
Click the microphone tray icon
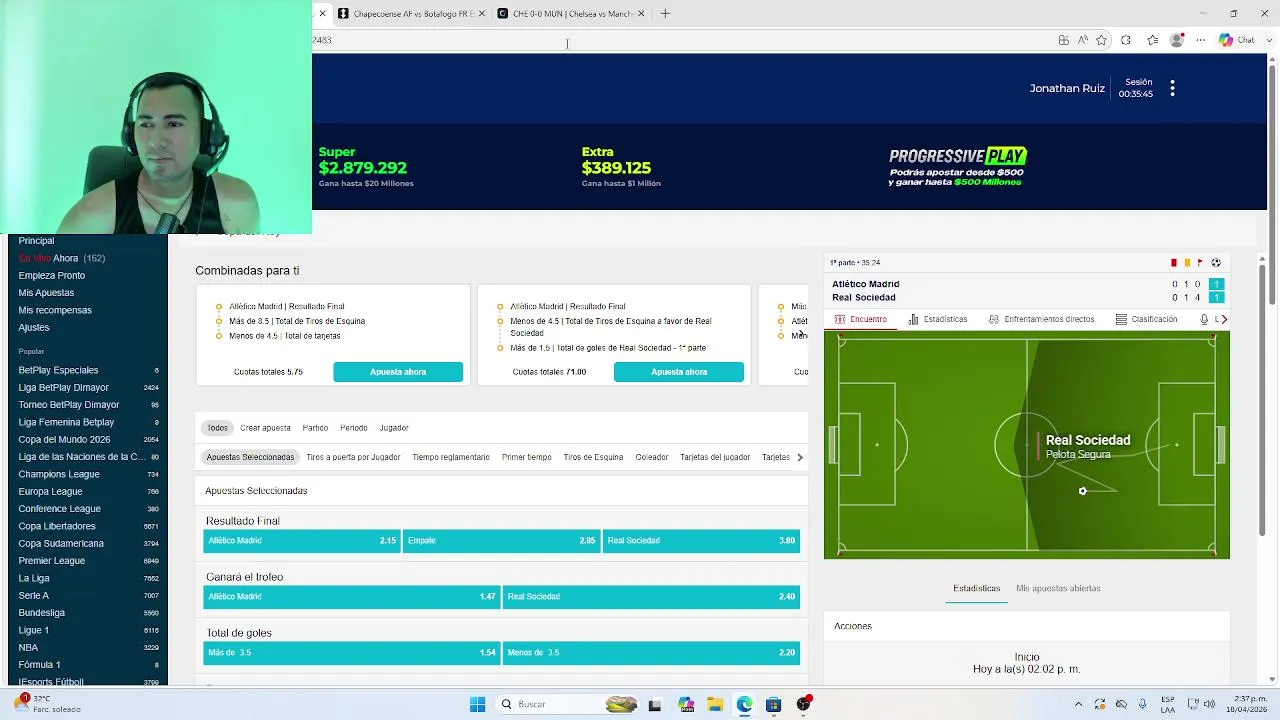click(1142, 704)
